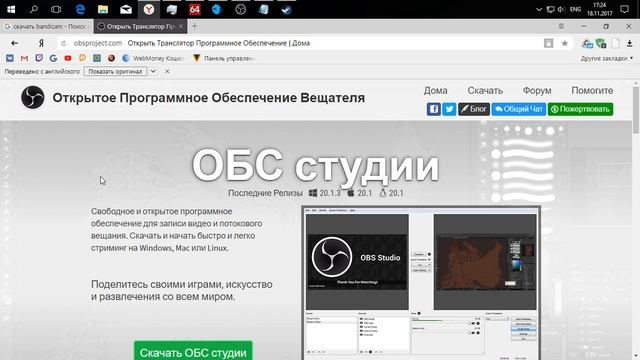640x360 pixels.
Task: Click OBS Studio application screenshot
Action: [421, 283]
